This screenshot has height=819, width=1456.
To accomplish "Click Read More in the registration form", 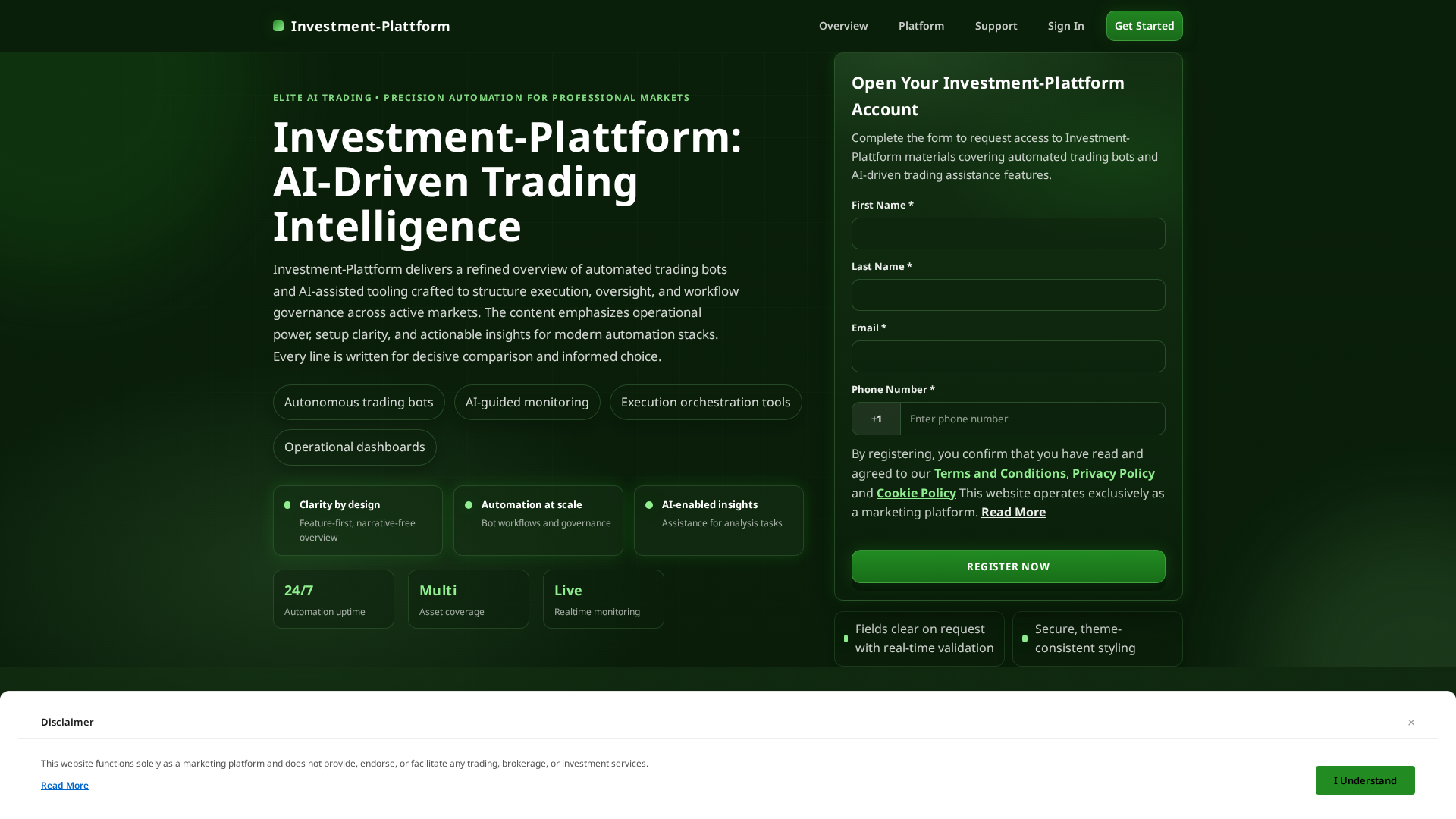I will [x=1013, y=512].
